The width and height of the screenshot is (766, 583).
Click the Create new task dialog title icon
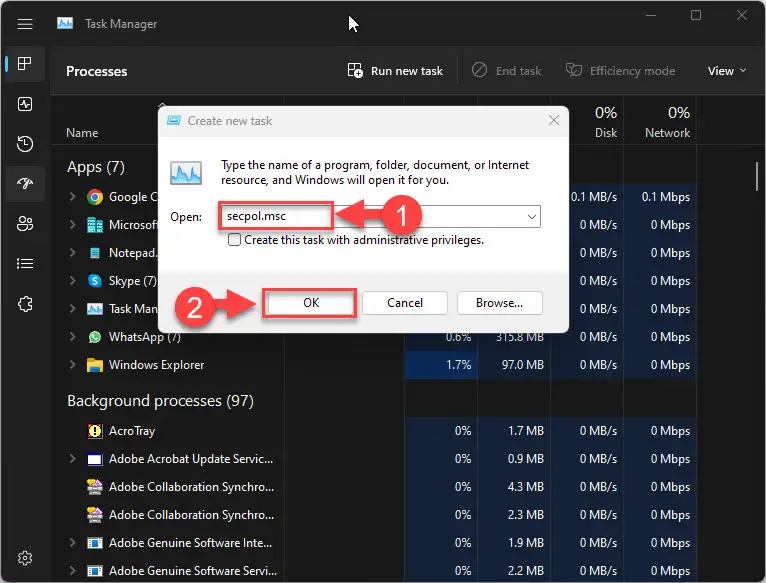[174, 120]
